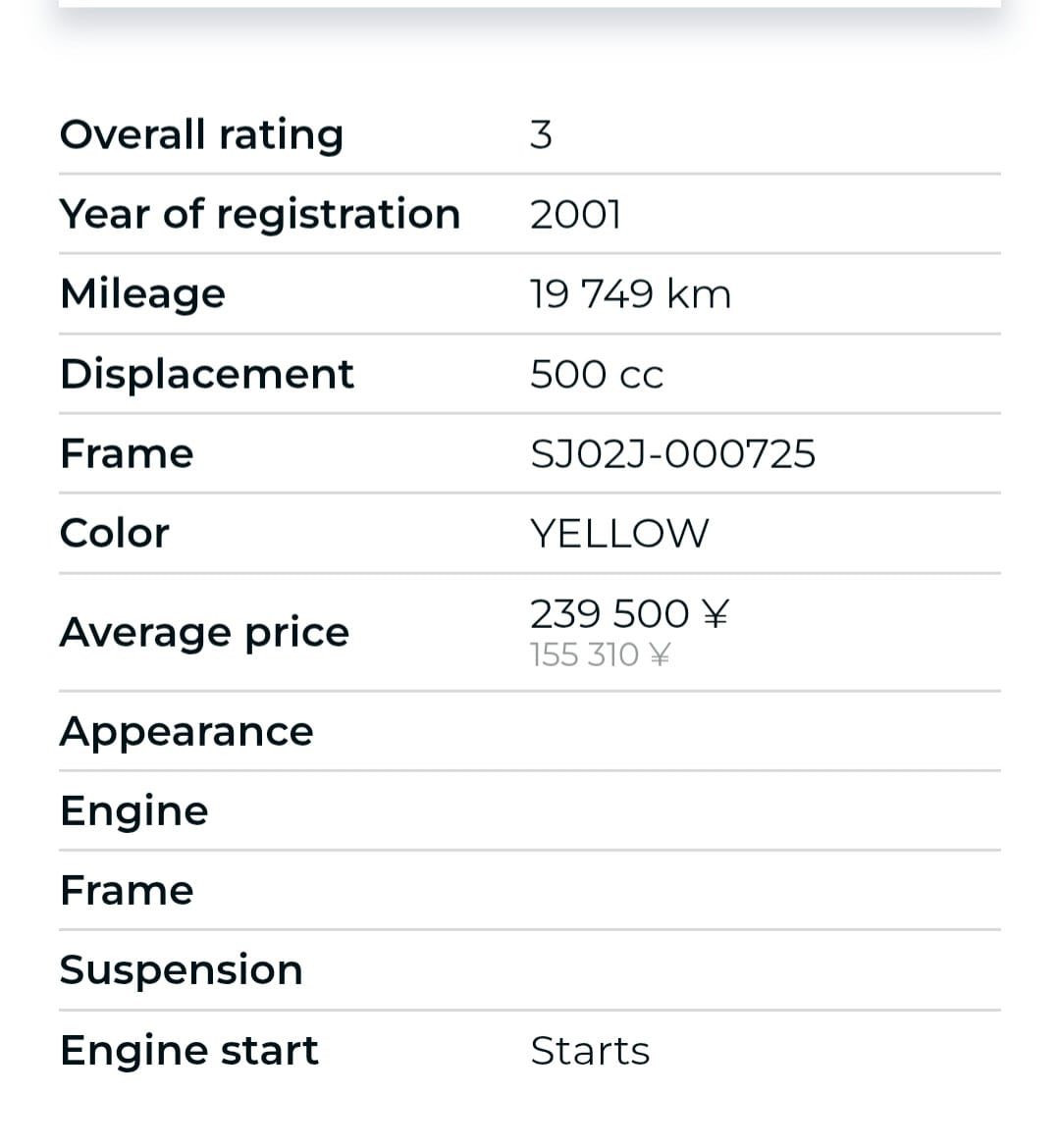Click the grey 155 310 ¥ price
This screenshot has height=1148, width=1060.
pos(600,654)
